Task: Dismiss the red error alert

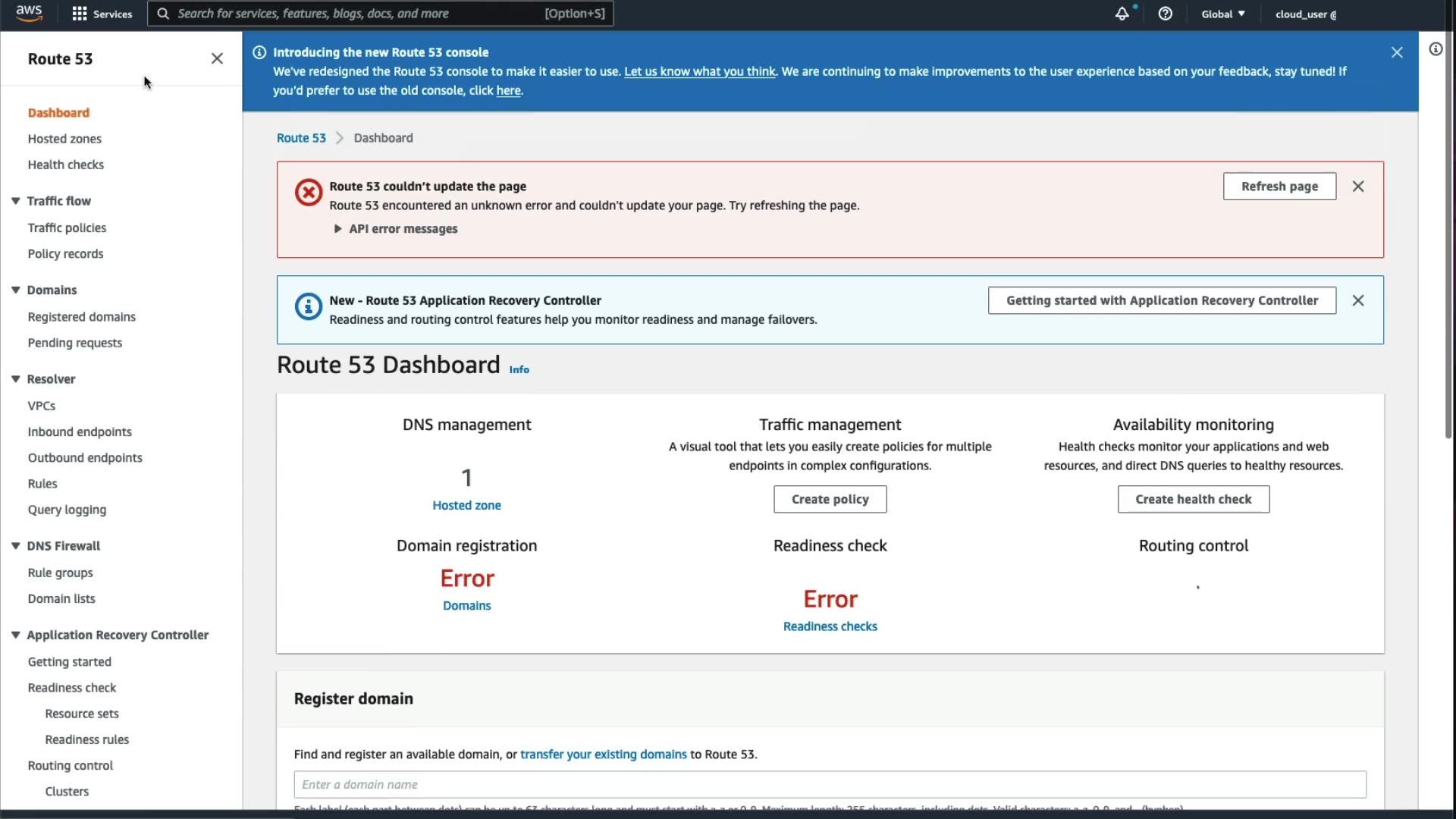Action: [x=1358, y=187]
